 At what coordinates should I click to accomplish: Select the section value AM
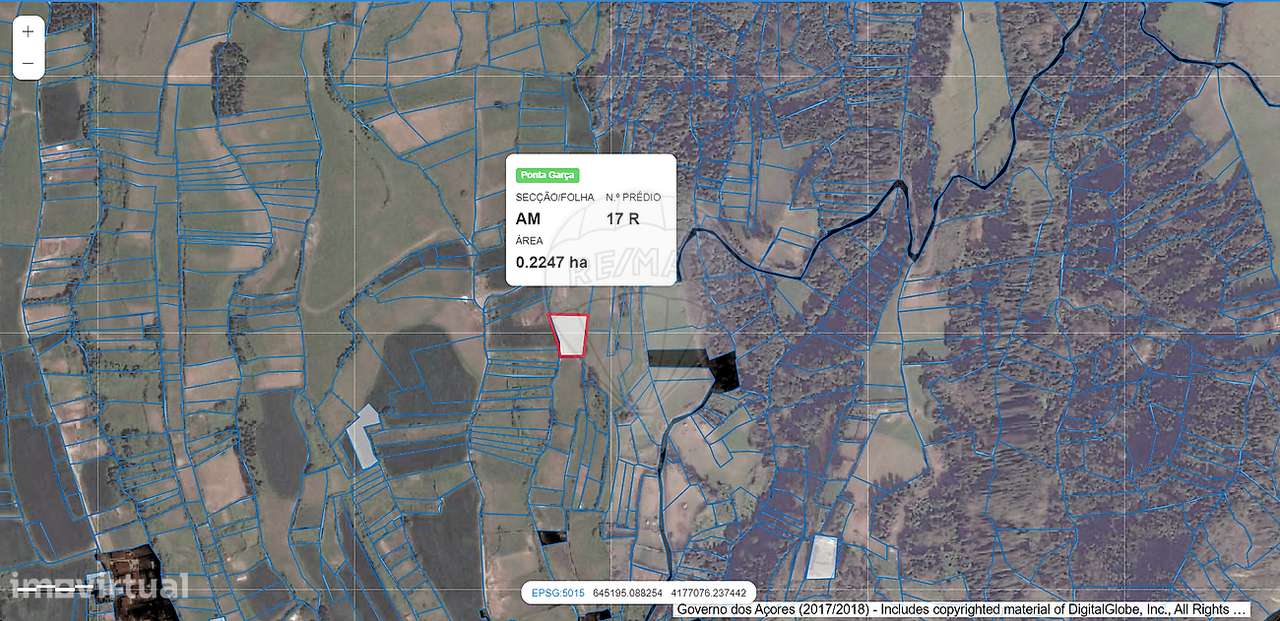click(x=527, y=218)
